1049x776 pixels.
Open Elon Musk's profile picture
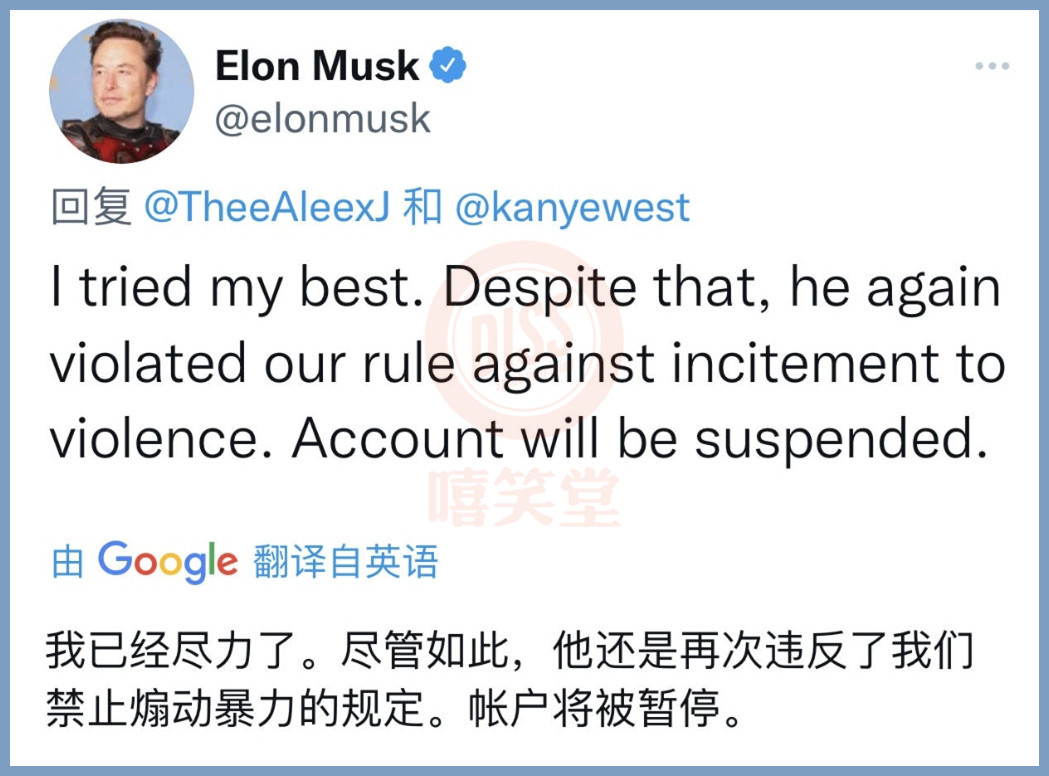(121, 91)
